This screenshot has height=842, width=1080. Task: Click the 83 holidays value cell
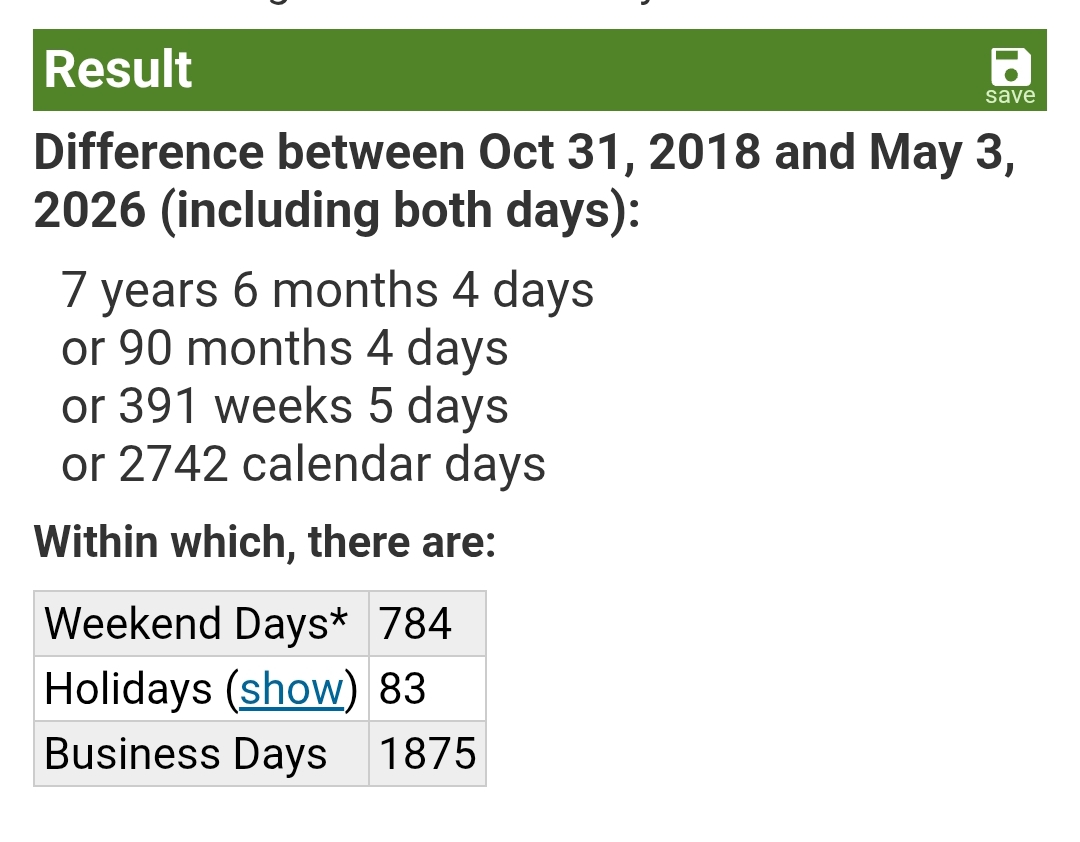tap(428, 688)
